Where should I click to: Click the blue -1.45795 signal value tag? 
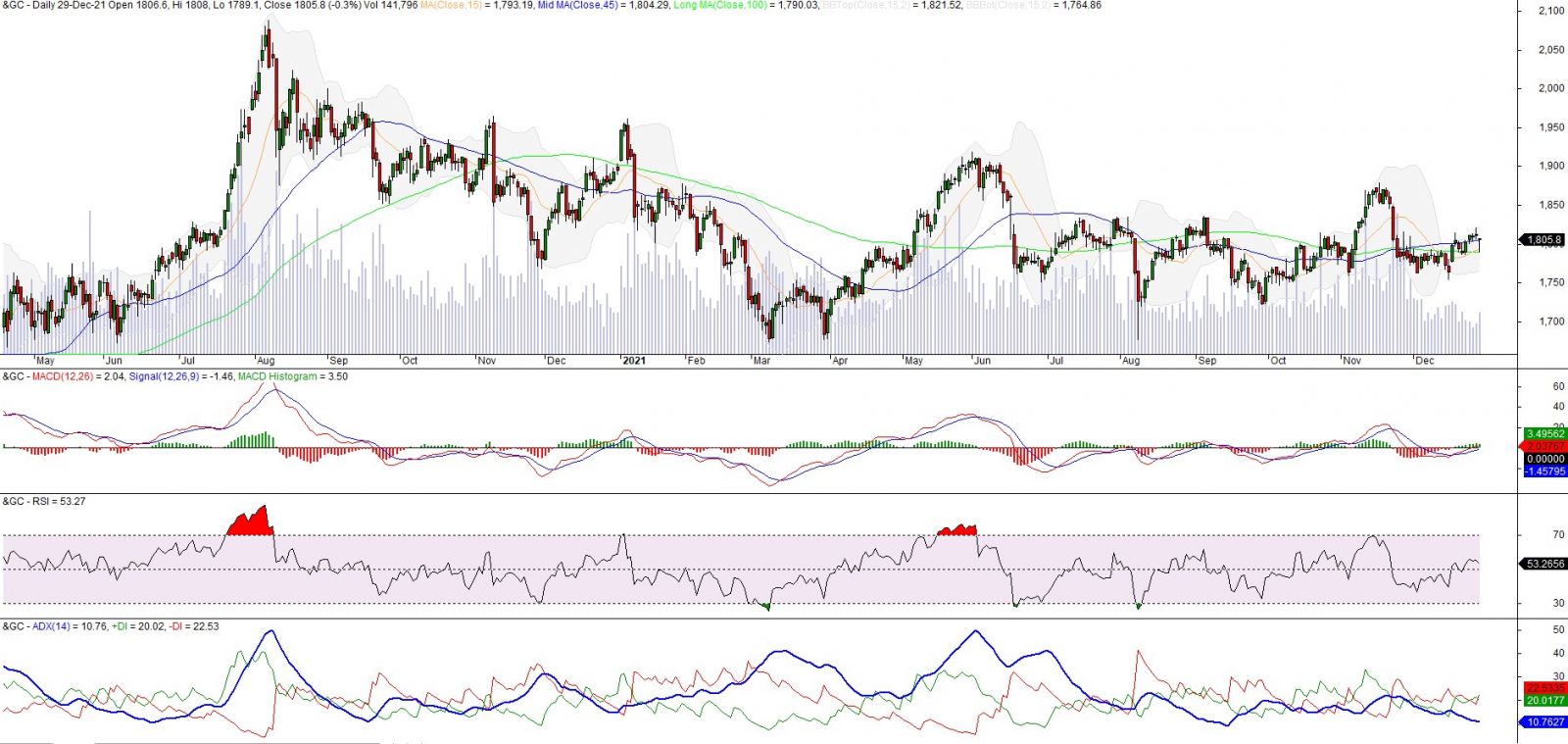pos(1544,471)
